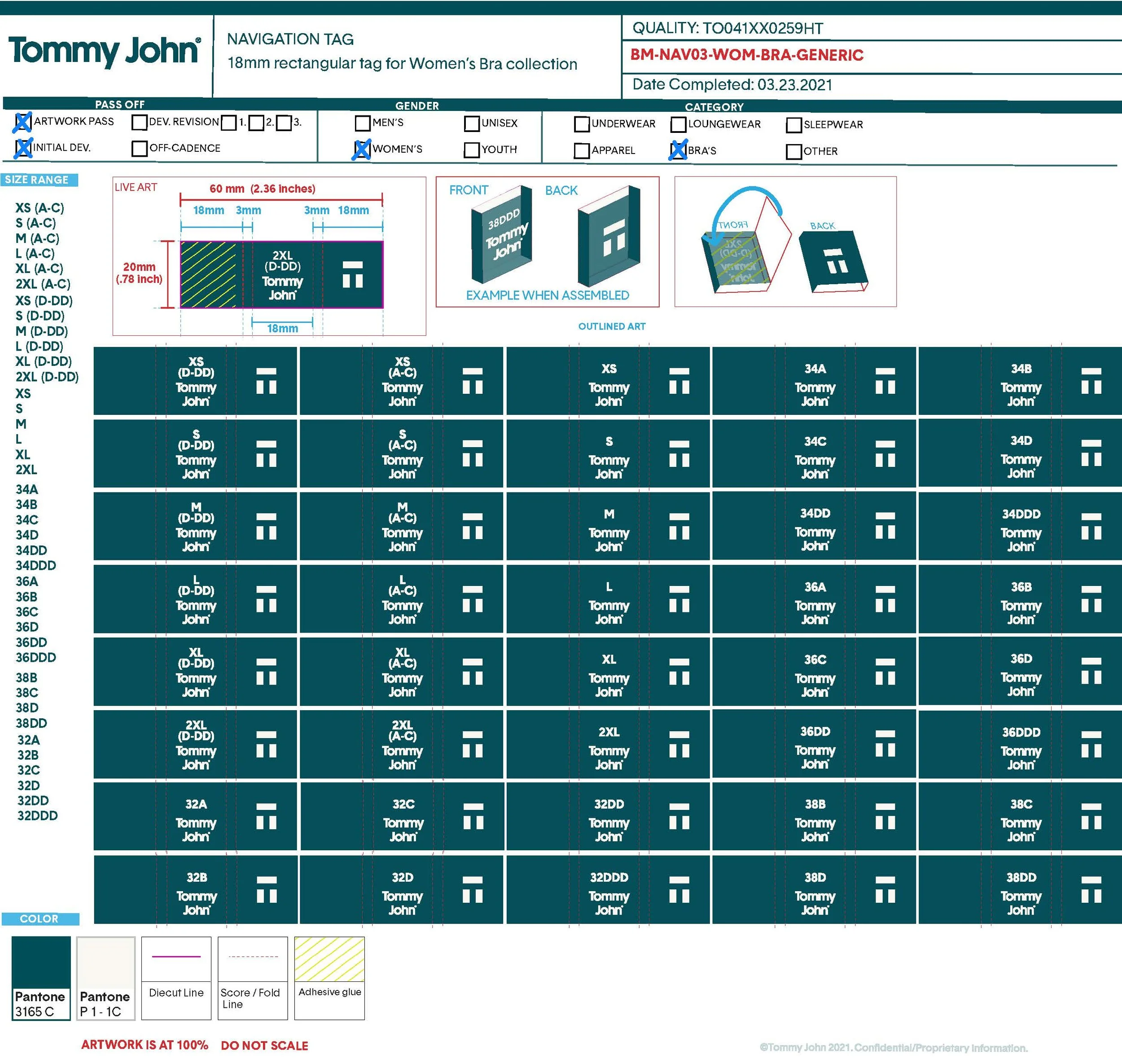Click the Score / Fold Line legend box
Screen dimensions: 1122x1064
point(253,978)
